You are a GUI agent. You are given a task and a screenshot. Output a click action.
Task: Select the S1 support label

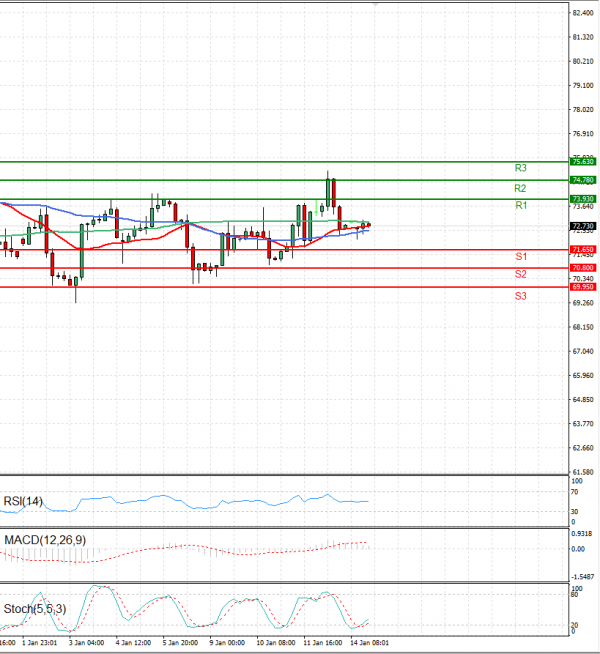tap(521, 257)
